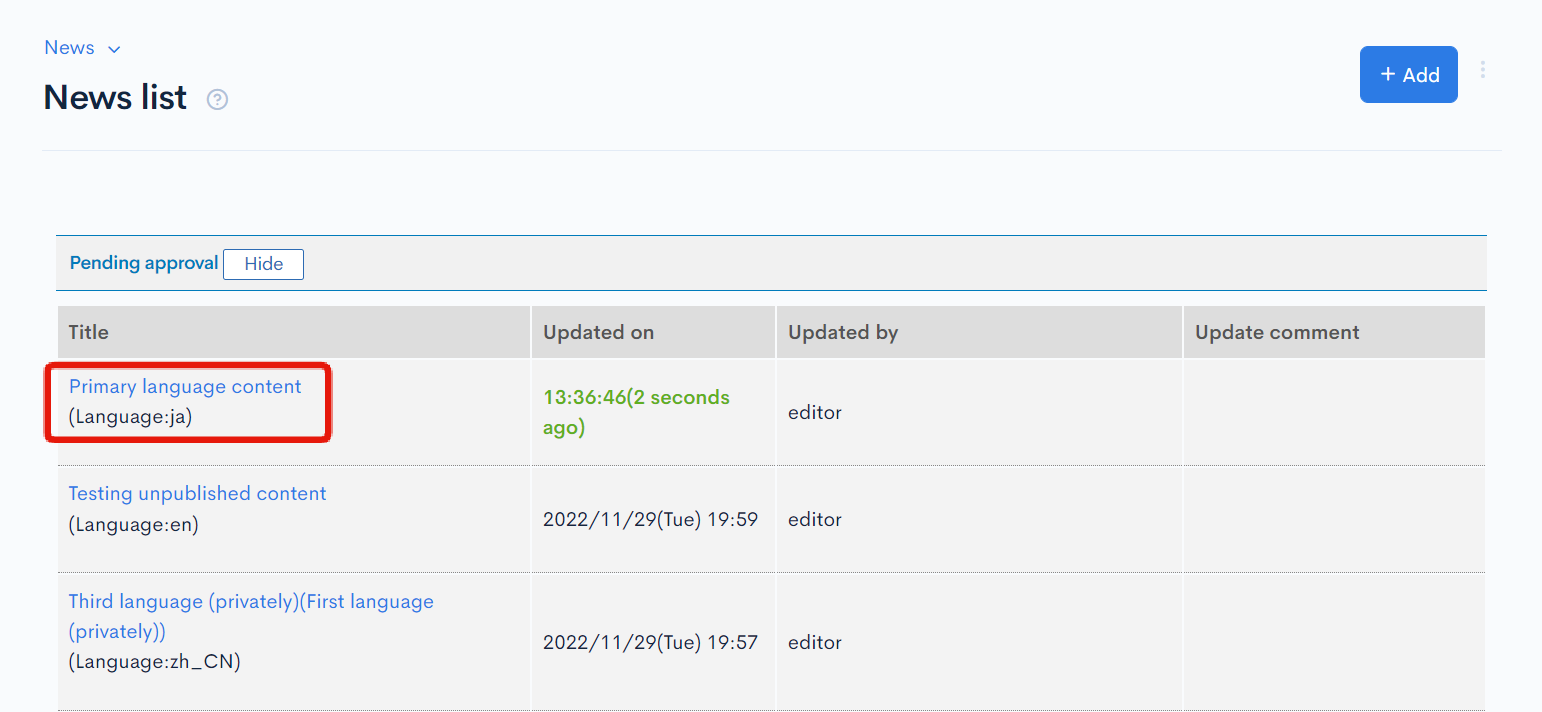Click editor in Testing unpublished content row
1542x712 pixels.
pyautogui.click(x=815, y=520)
